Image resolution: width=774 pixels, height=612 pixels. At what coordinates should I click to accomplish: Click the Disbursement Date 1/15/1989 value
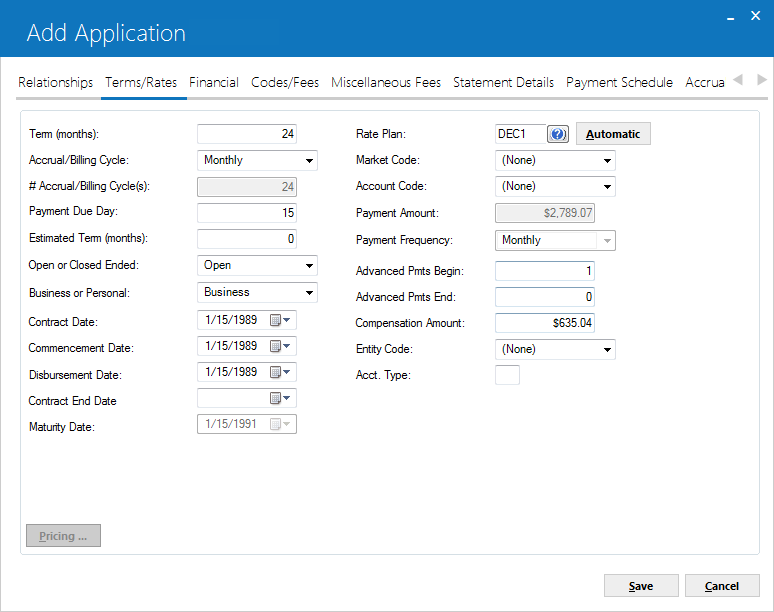coord(232,372)
